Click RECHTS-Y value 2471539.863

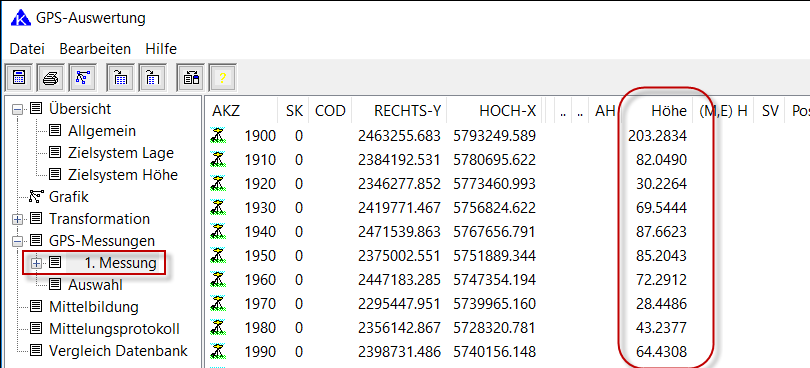tap(399, 232)
